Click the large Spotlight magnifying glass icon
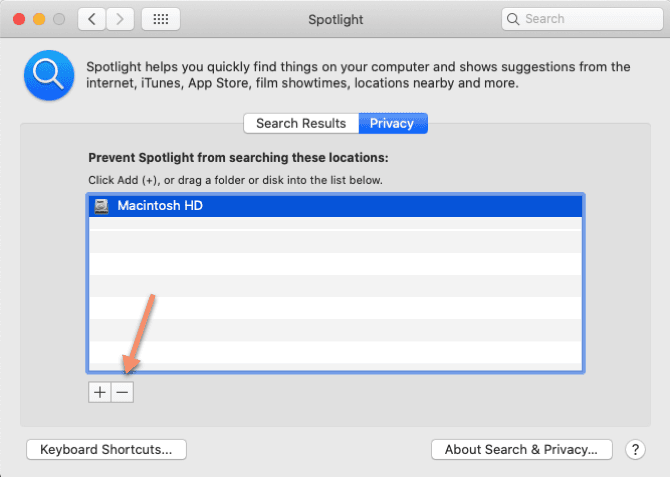The width and height of the screenshot is (670, 477). [45, 76]
